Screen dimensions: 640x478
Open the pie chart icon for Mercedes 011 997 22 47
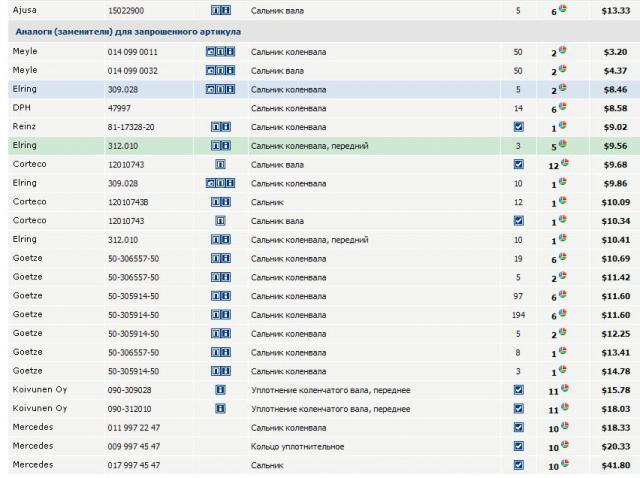click(x=565, y=426)
